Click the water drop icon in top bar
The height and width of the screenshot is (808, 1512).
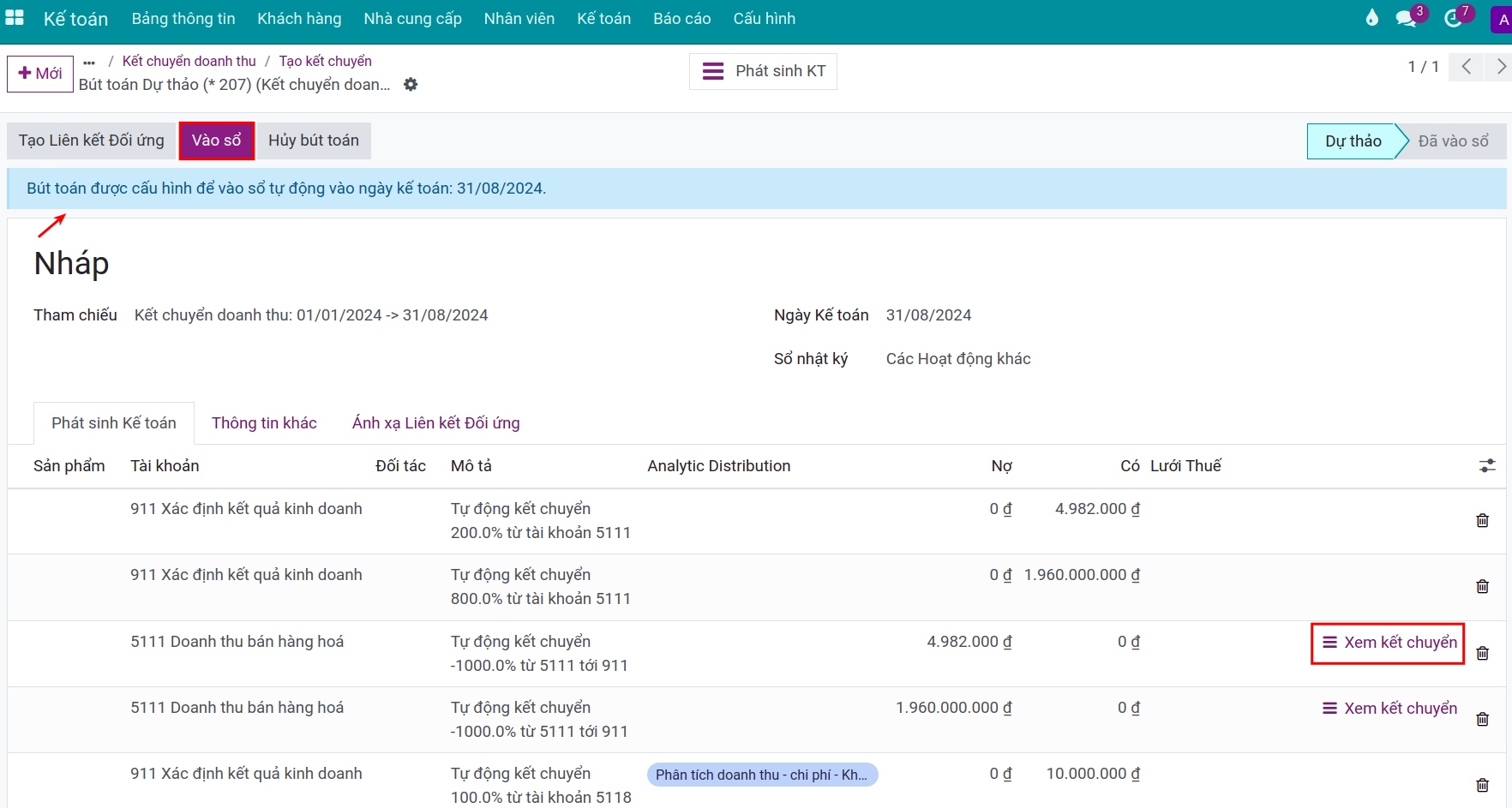(x=1372, y=18)
